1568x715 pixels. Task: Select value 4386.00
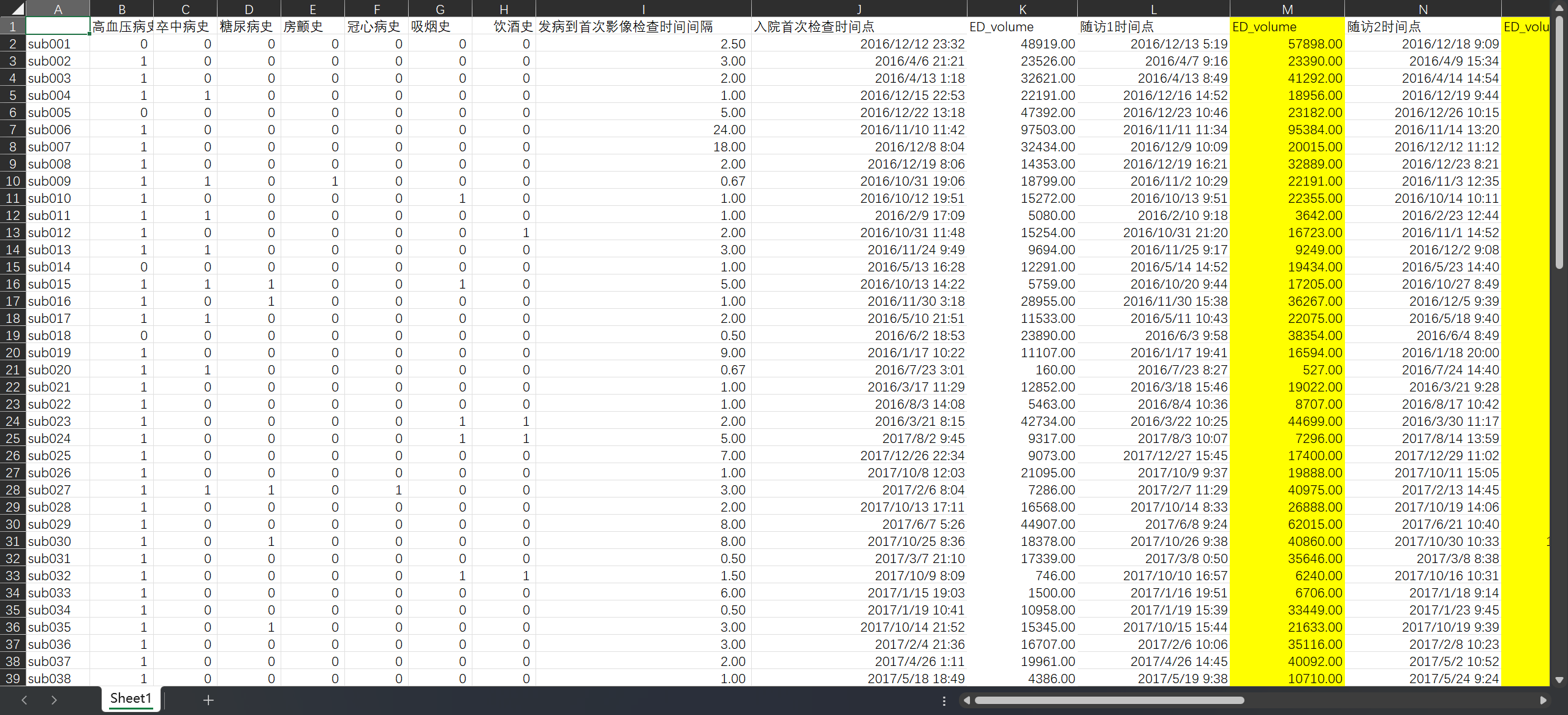[1022, 678]
